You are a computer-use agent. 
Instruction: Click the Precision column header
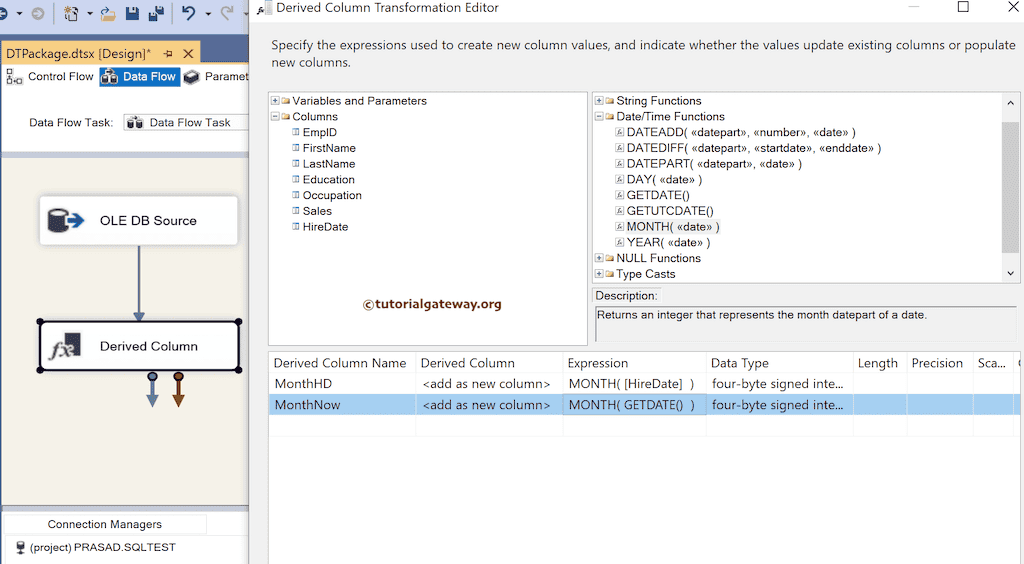coord(939,363)
